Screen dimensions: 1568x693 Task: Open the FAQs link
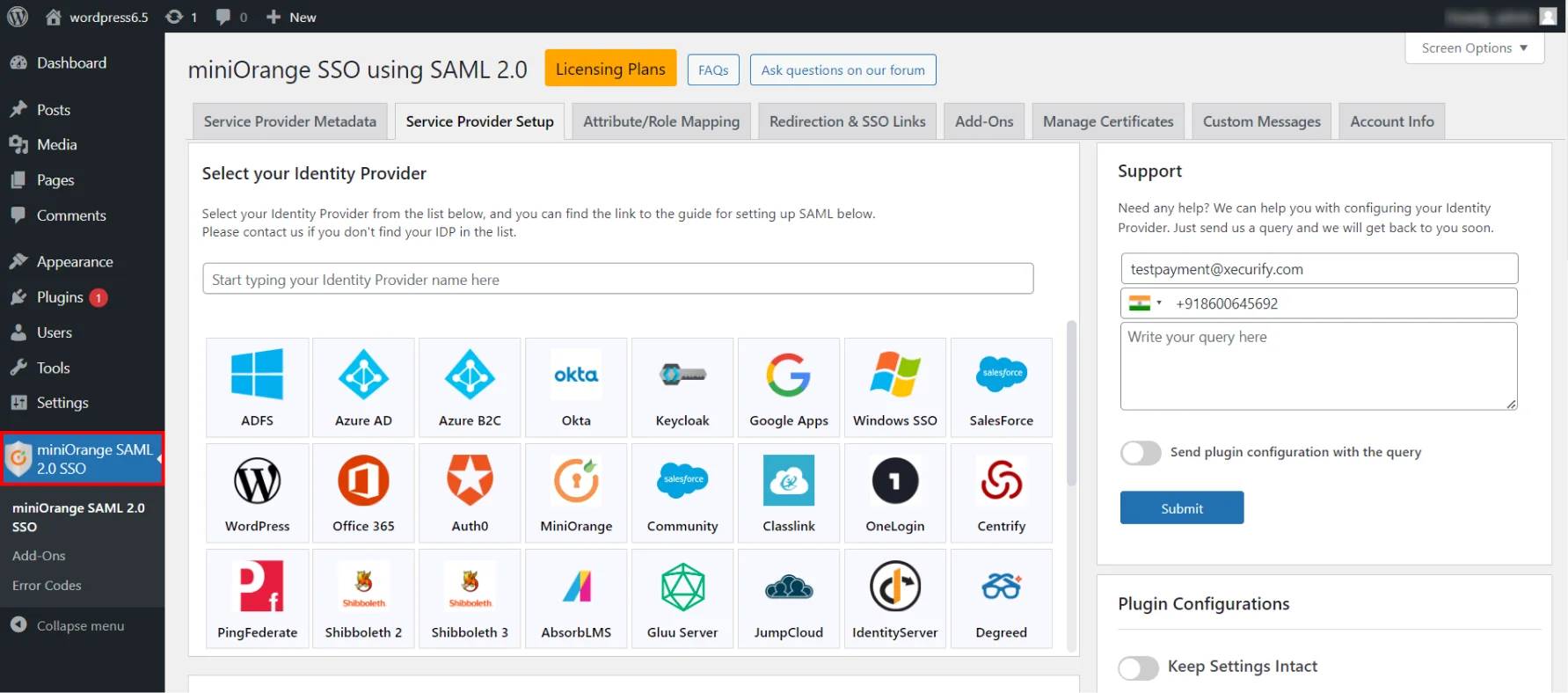713,70
